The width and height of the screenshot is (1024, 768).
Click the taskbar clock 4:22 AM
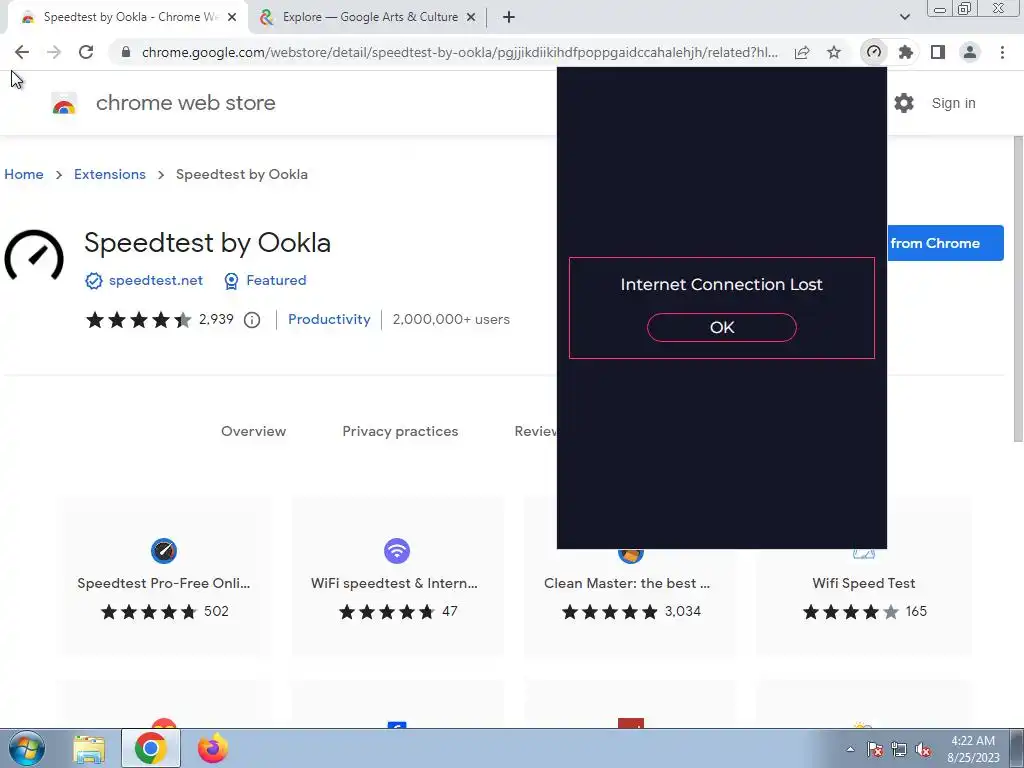[x=973, y=741]
